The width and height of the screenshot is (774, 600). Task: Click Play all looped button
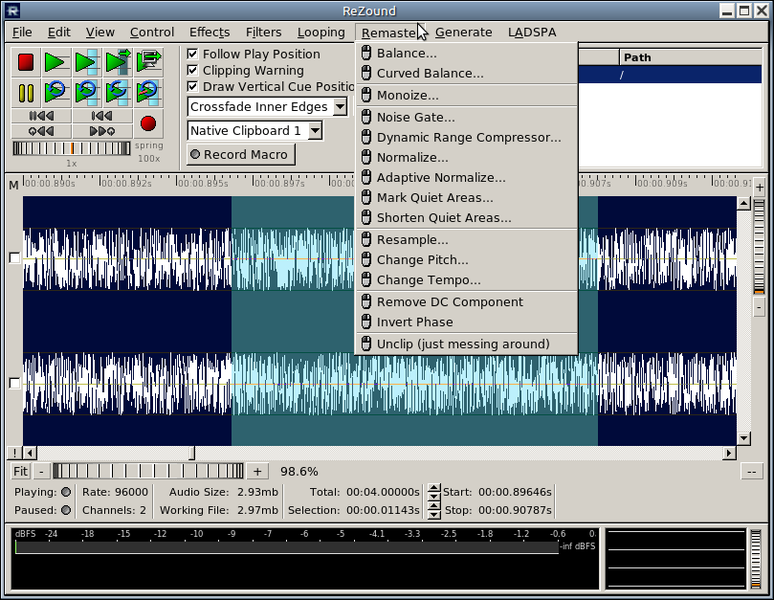click(55, 92)
